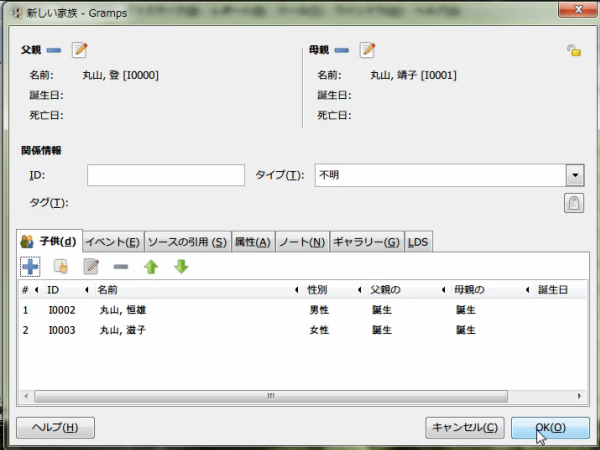Edit the mother's record with pencil icon

(367, 50)
